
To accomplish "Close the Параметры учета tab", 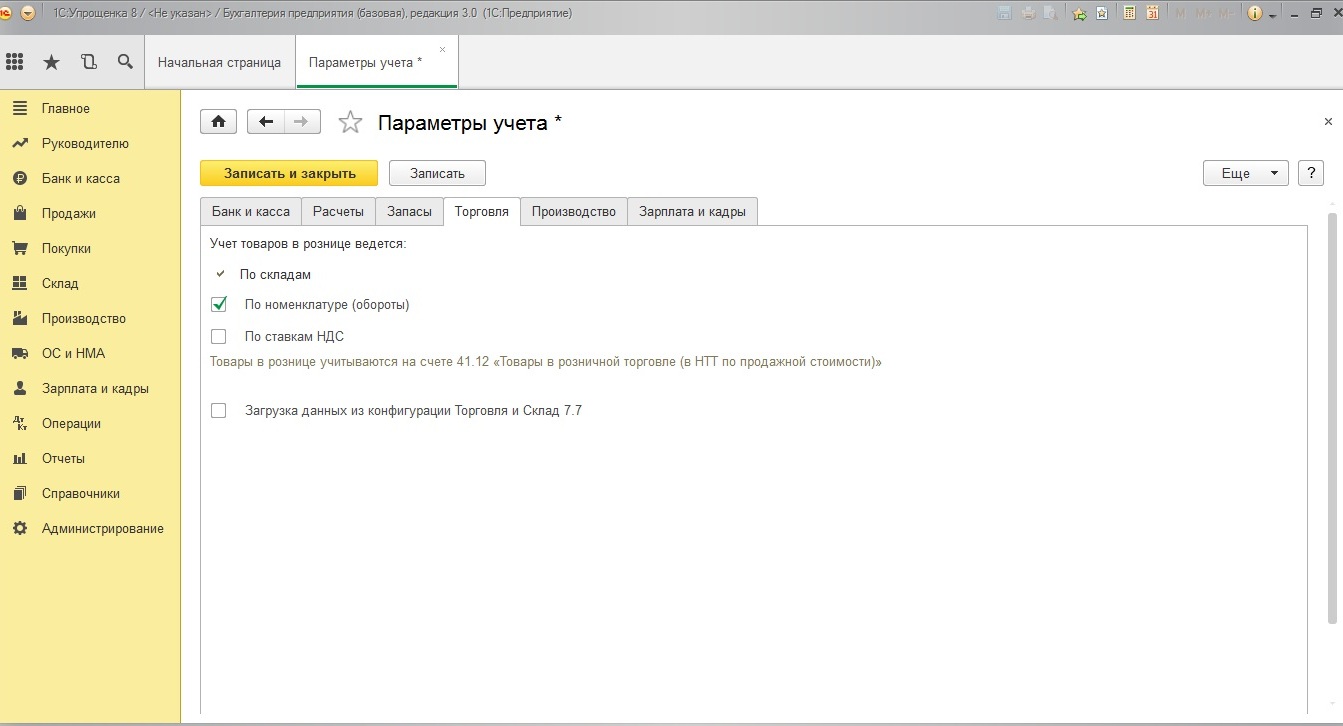I will tap(443, 49).
